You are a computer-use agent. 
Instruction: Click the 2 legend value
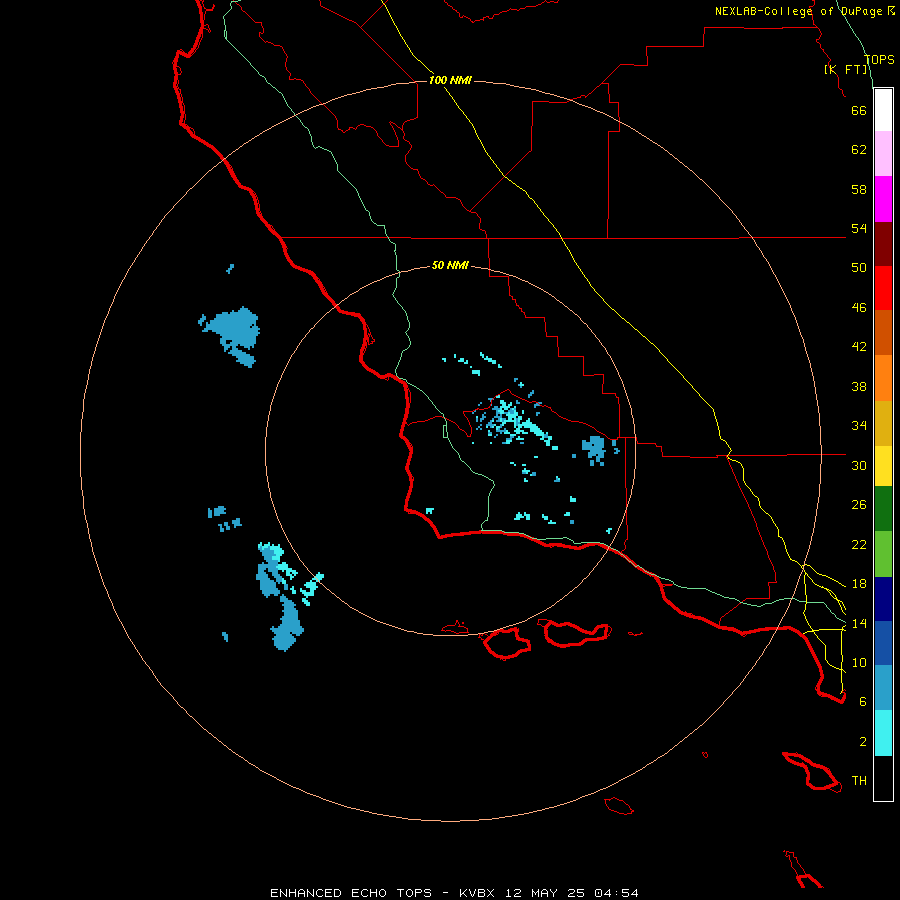[x=862, y=742]
